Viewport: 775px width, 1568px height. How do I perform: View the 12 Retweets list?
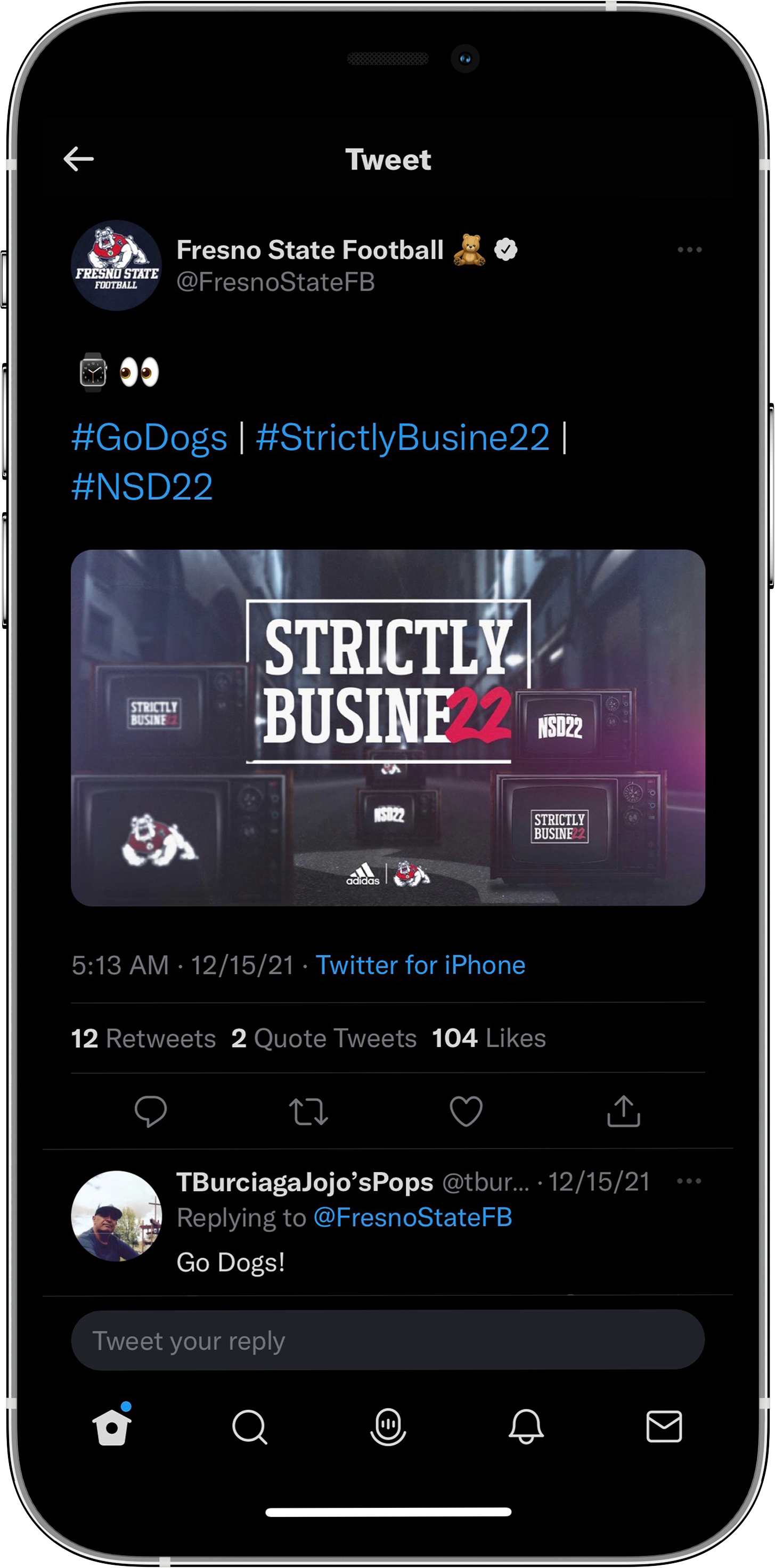coord(144,1038)
